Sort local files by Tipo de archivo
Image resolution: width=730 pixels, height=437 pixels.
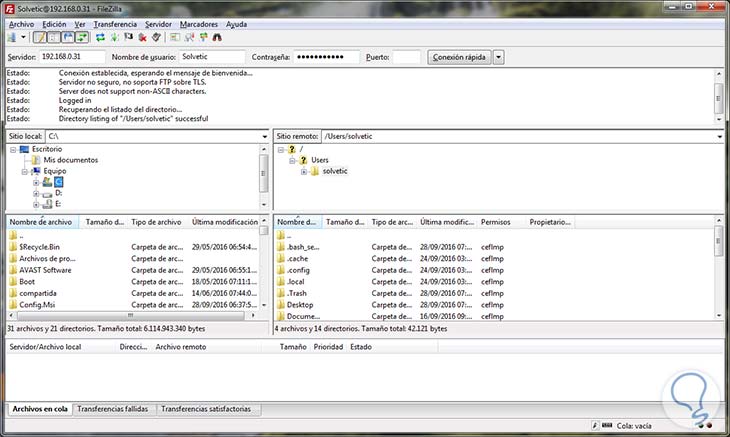coord(157,222)
